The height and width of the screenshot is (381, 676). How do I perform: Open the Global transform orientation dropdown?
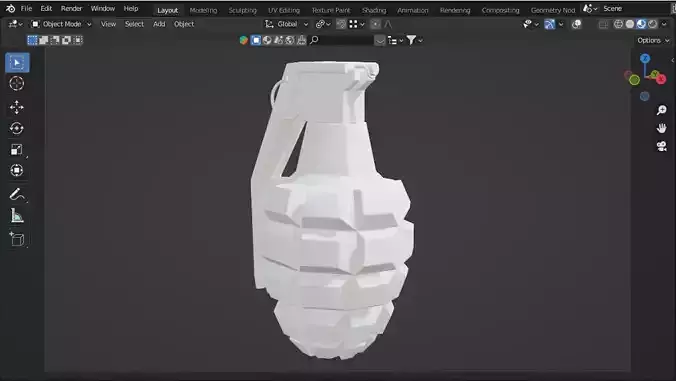click(287, 24)
